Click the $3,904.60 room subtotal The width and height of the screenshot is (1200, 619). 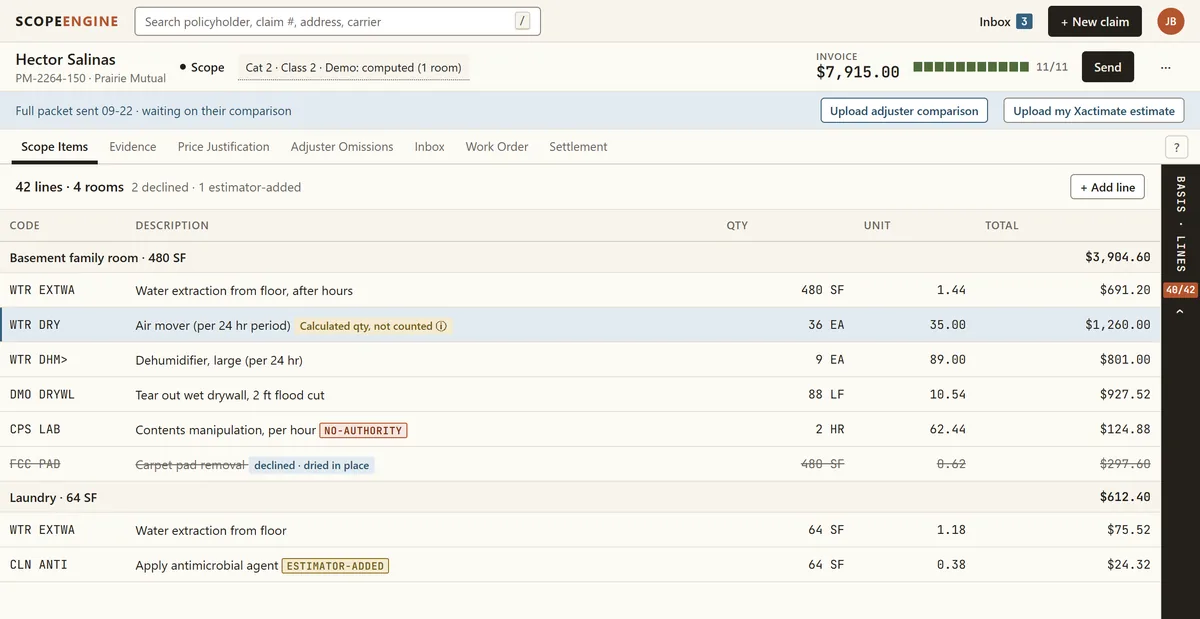(x=1118, y=257)
